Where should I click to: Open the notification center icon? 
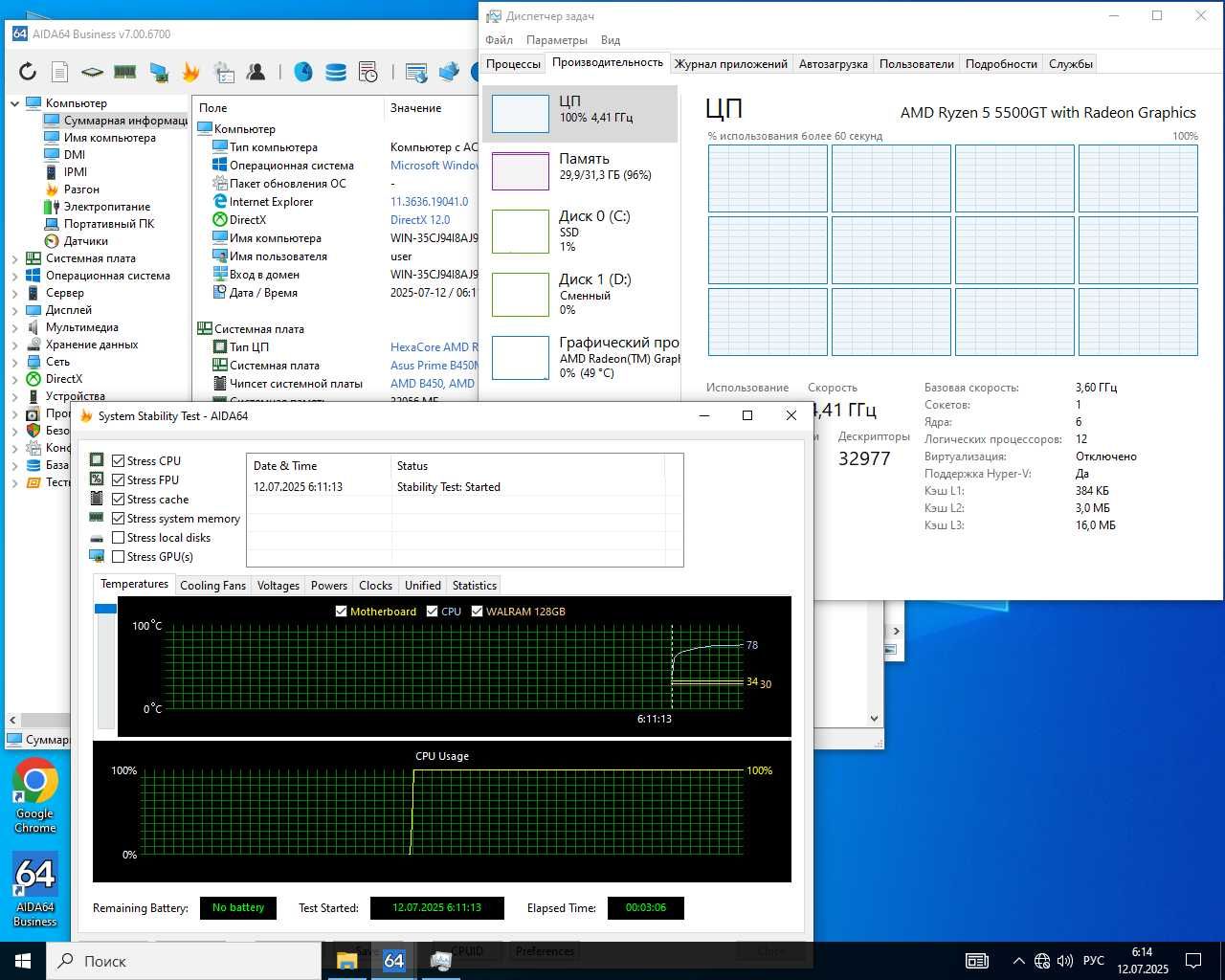pos(1193,961)
